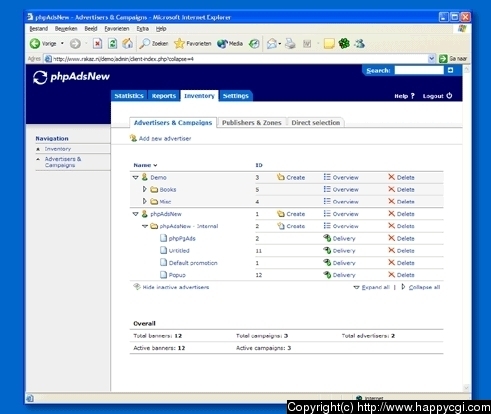Sort by Name column header arrow

(155, 165)
